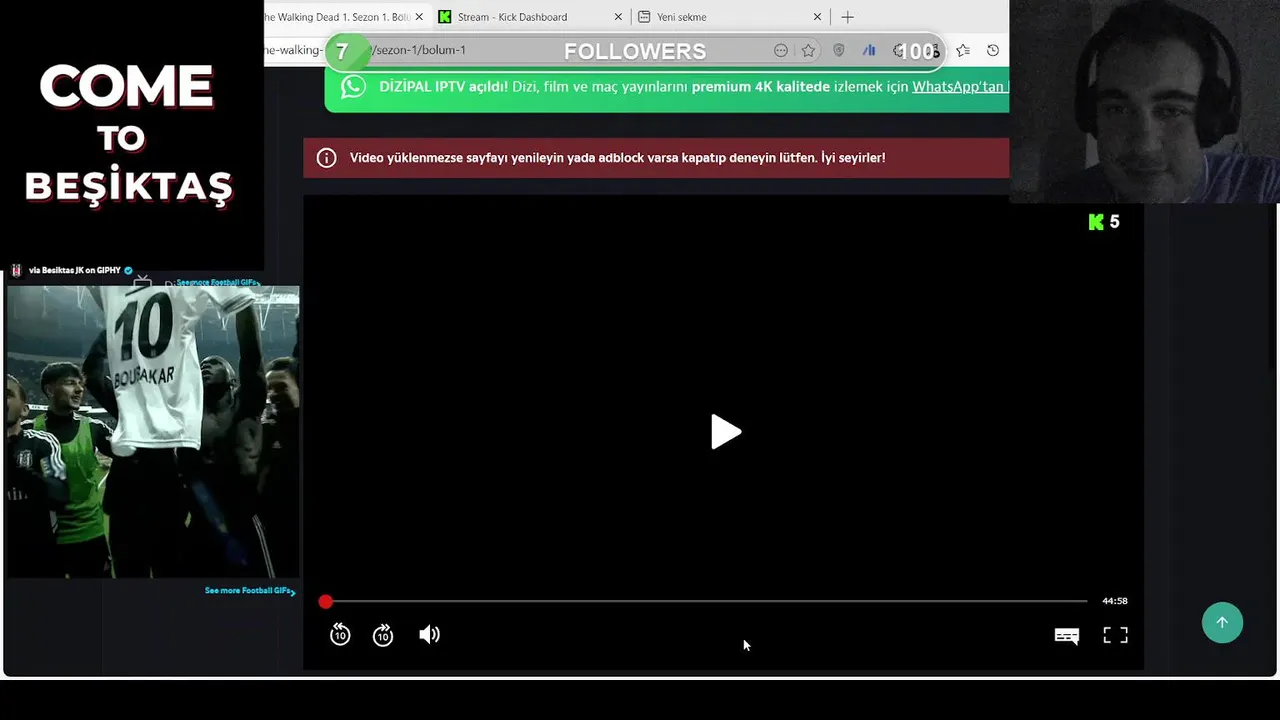
Task: Click the verified badge next to Besiktas JK
Action: point(128,270)
